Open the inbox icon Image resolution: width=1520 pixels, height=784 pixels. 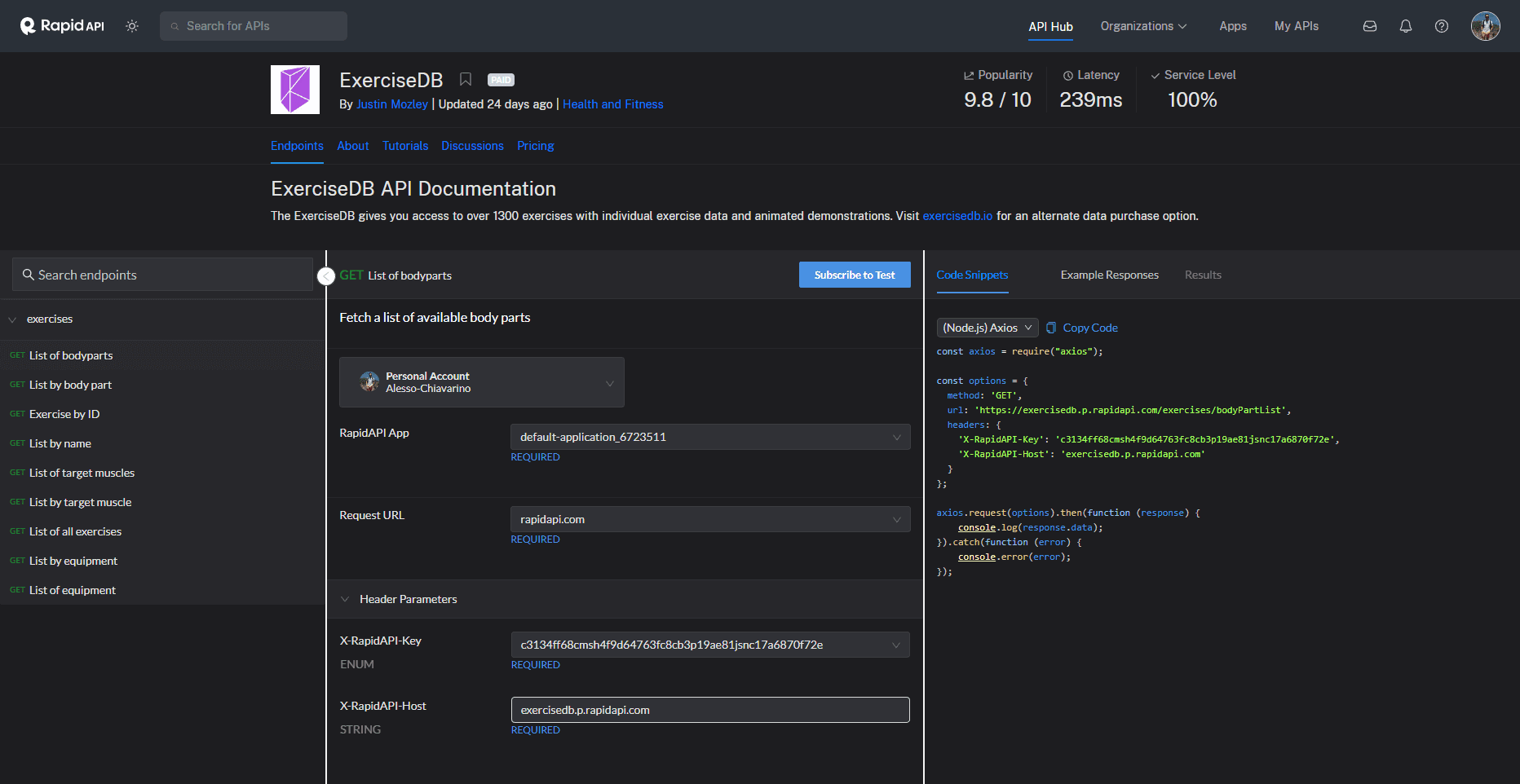(x=1370, y=26)
